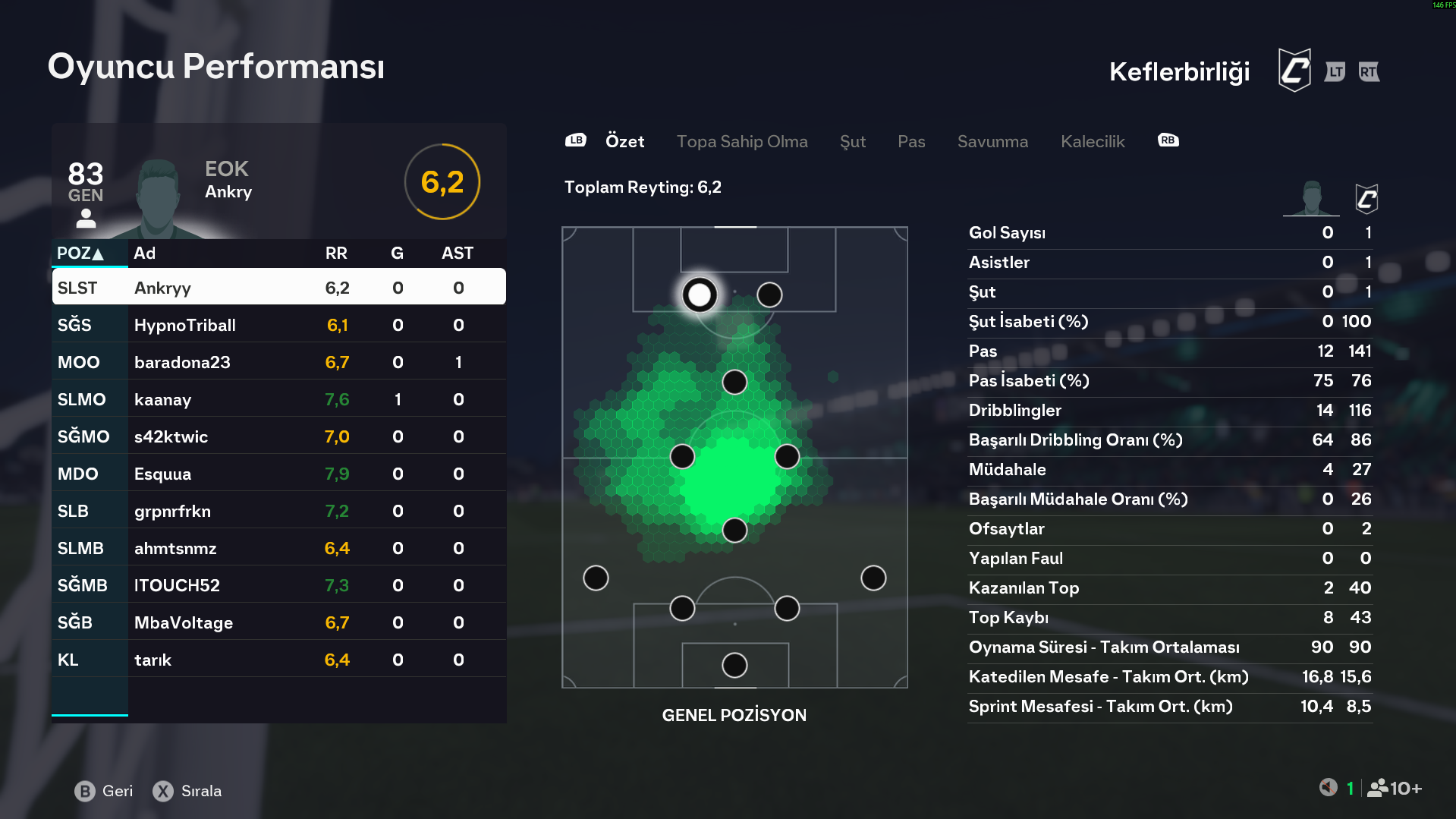Viewport: 1456px width, 819px height.
Task: Select player row kaanay
Action: pyautogui.click(x=278, y=399)
